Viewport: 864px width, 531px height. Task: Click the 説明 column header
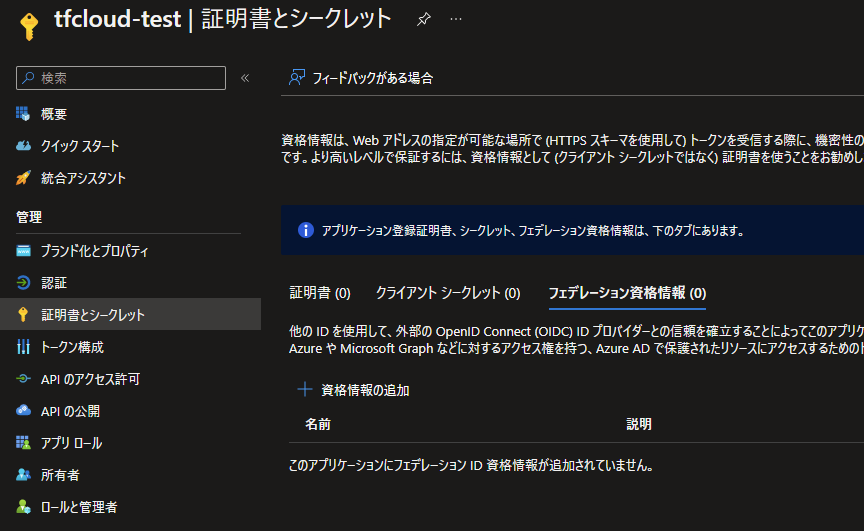[639, 424]
